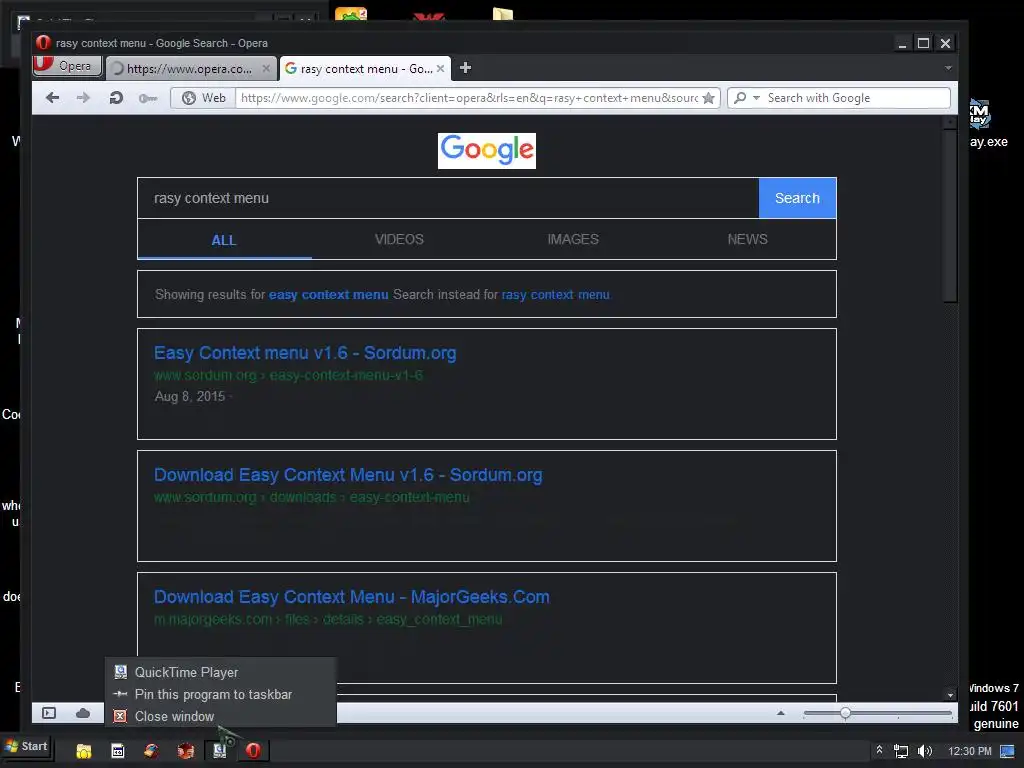Choose Close window in jump list

click(x=220, y=716)
